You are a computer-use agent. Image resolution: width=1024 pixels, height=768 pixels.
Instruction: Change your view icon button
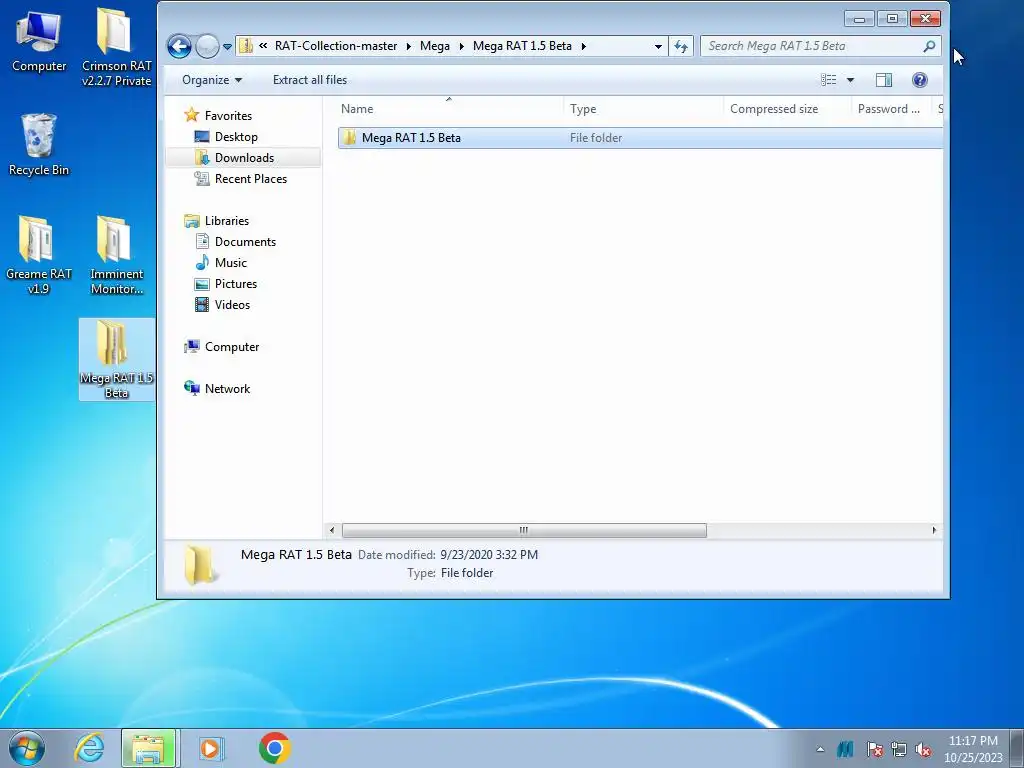tap(829, 80)
